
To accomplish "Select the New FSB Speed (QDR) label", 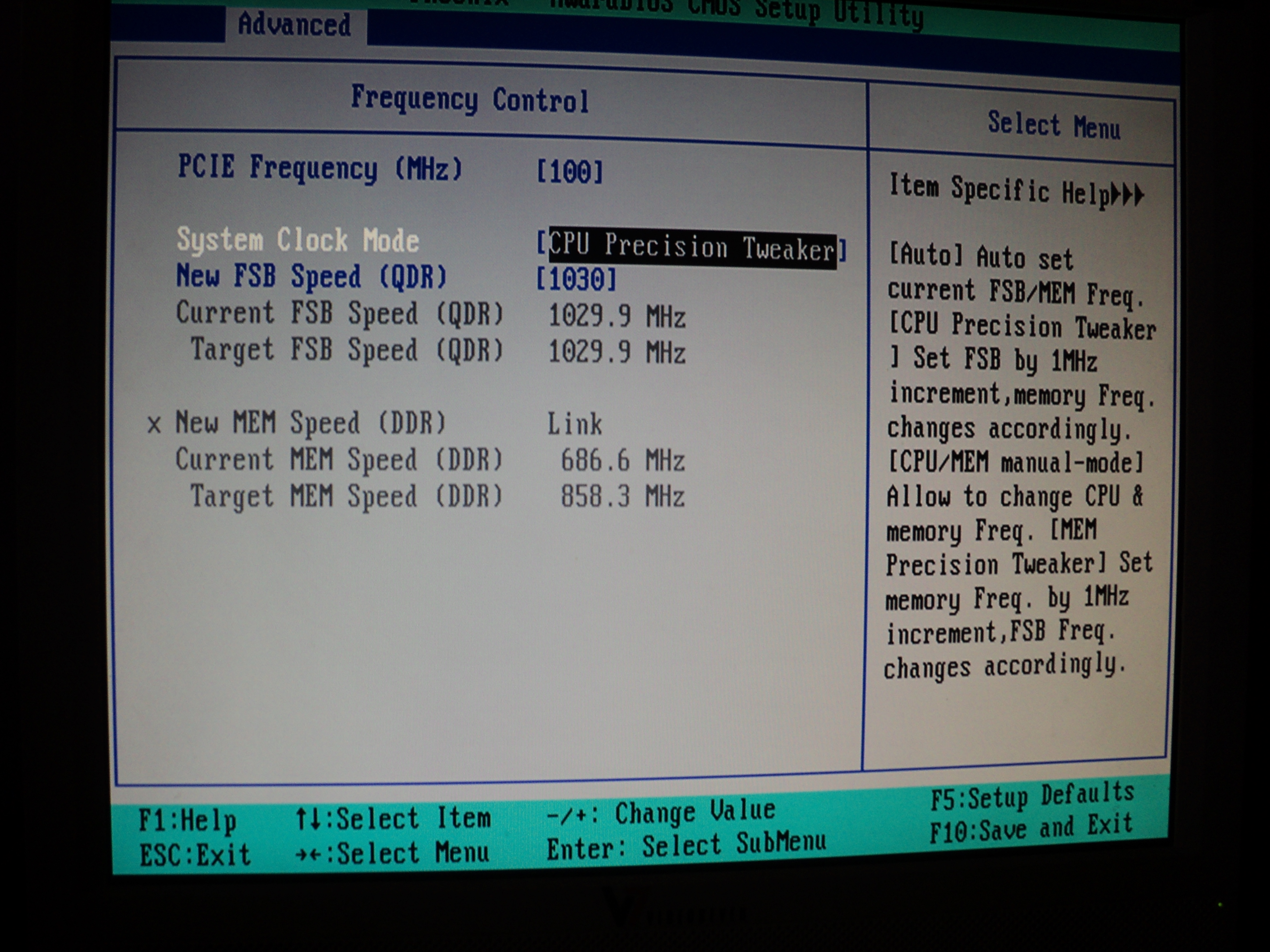I will (x=311, y=277).
